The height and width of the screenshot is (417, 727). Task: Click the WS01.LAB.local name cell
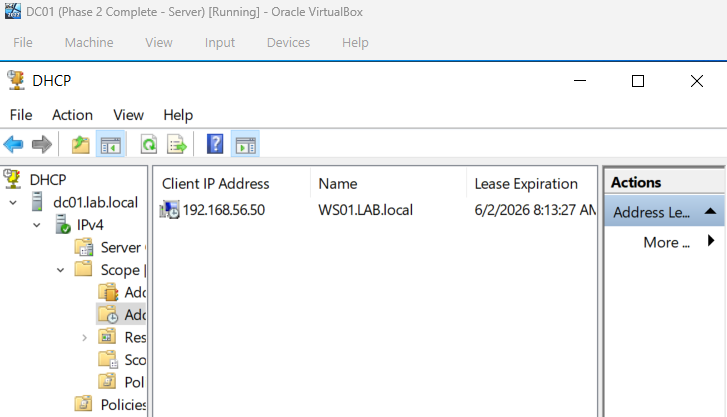pos(365,210)
